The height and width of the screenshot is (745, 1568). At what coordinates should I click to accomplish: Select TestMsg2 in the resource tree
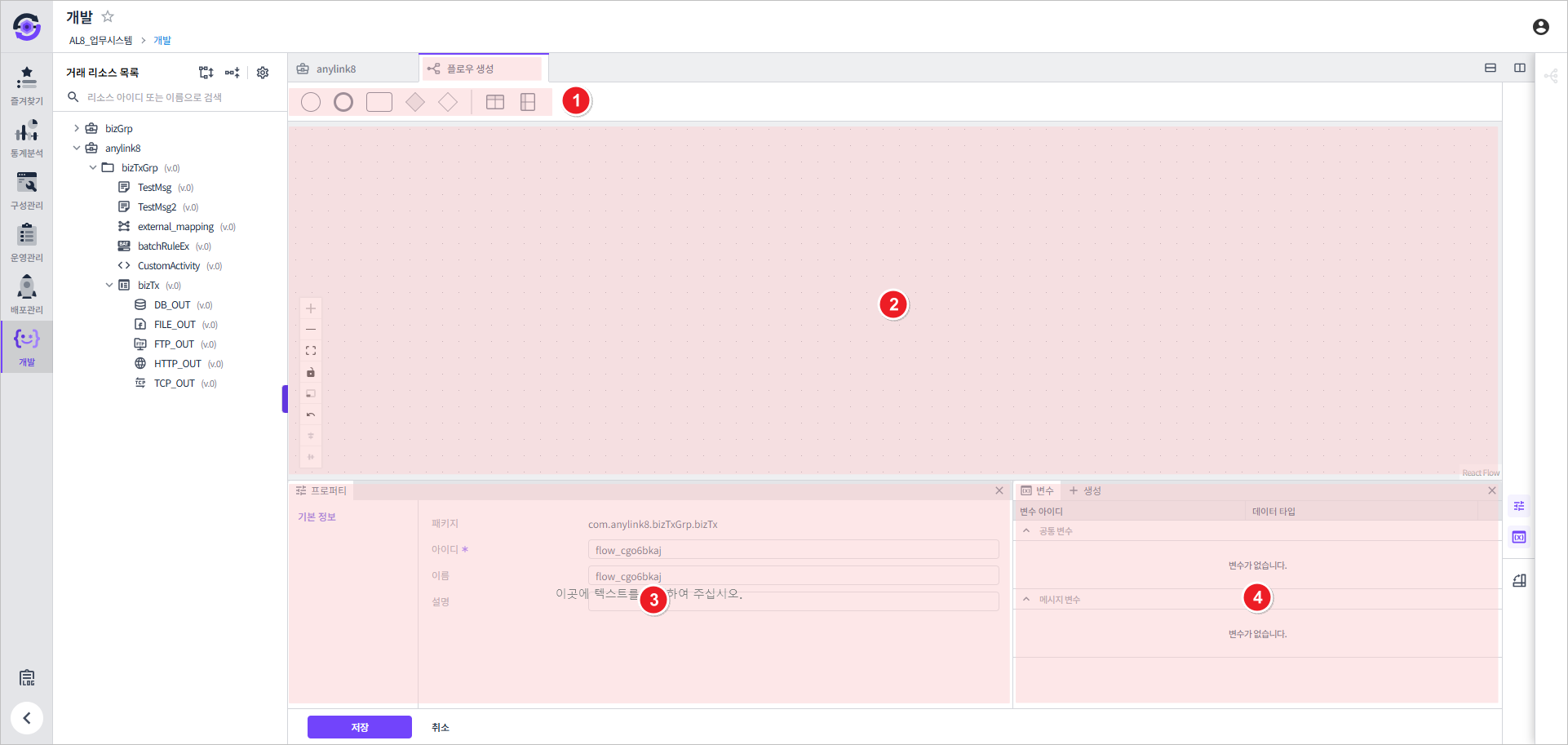pyautogui.click(x=157, y=207)
